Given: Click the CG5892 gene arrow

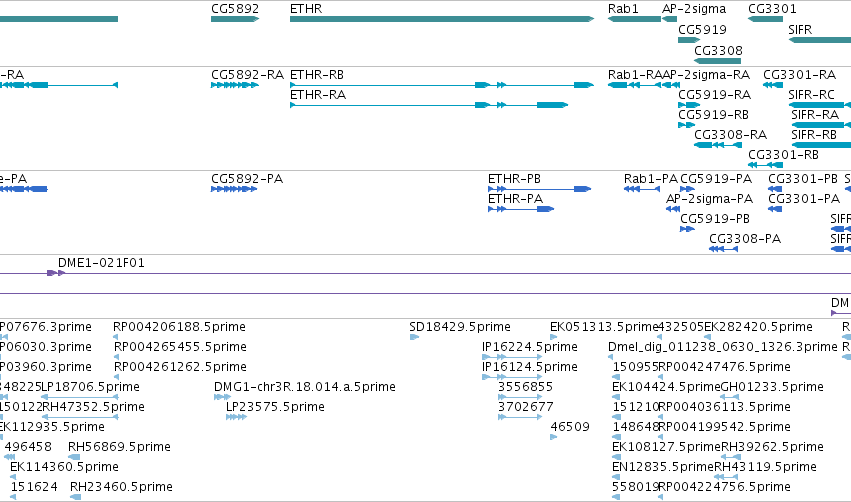Looking at the screenshot, I should (x=235, y=19).
